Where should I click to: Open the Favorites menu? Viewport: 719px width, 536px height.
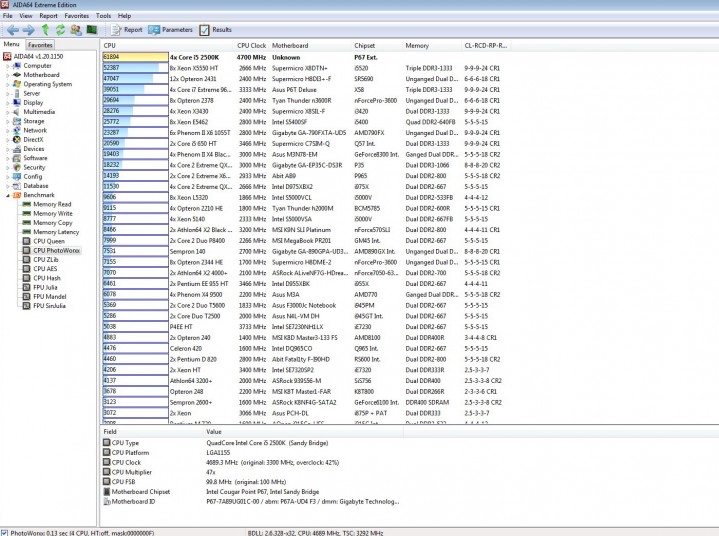point(77,16)
